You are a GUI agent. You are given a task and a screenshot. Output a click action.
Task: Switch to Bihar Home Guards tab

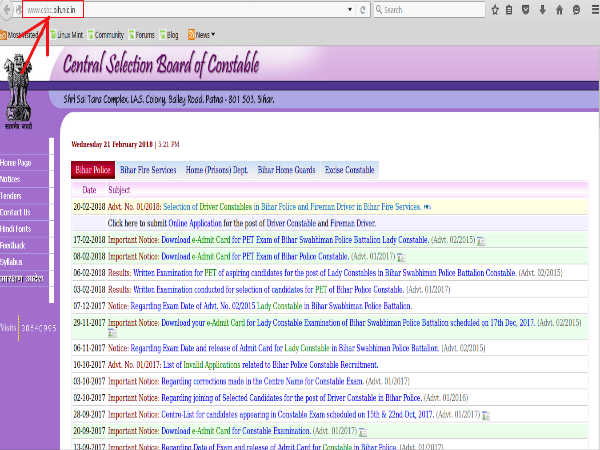[x=286, y=170]
